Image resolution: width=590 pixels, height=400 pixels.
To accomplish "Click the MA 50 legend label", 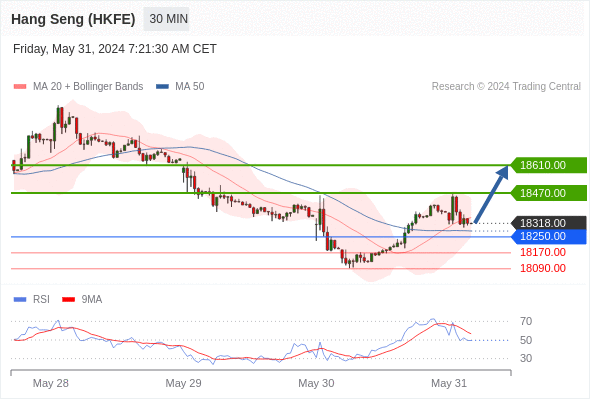I will pos(190,87).
